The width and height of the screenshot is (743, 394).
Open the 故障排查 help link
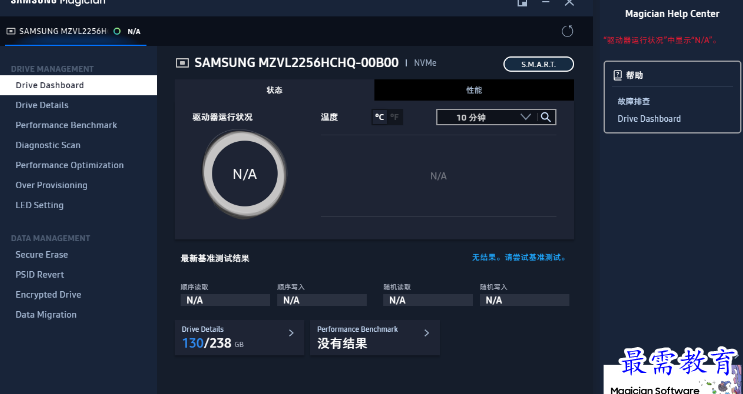click(x=634, y=101)
